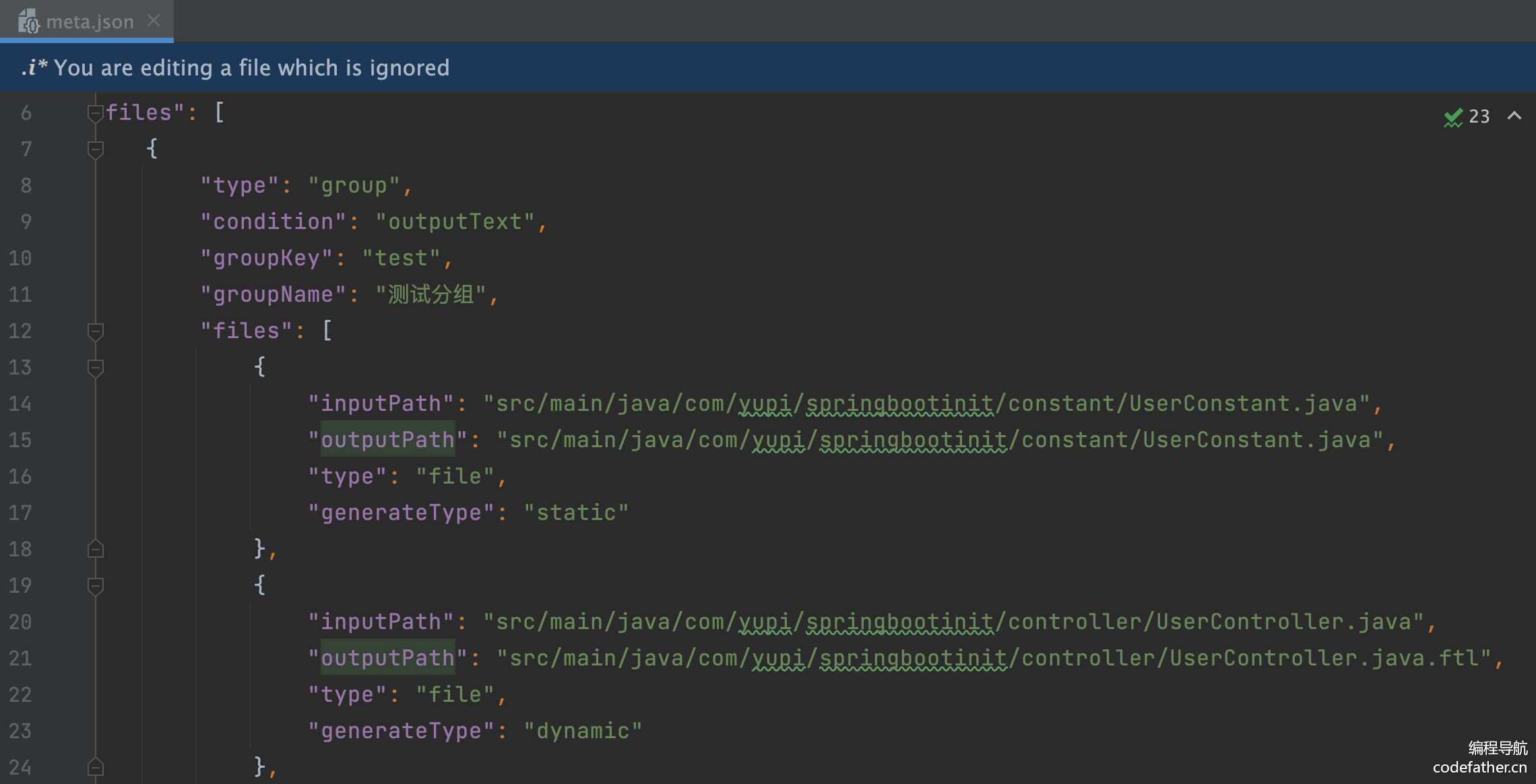Image resolution: width=1536 pixels, height=784 pixels.
Task: Click the ignored file notification text
Action: pos(251,67)
